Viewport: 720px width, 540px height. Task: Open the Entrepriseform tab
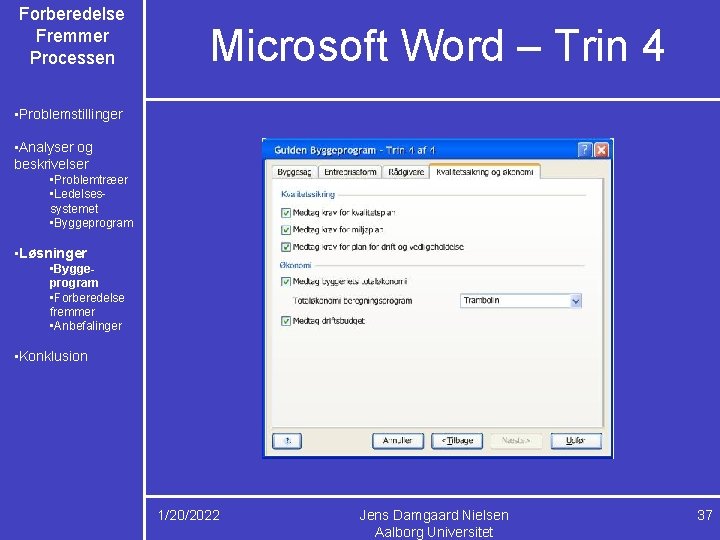tap(350, 172)
